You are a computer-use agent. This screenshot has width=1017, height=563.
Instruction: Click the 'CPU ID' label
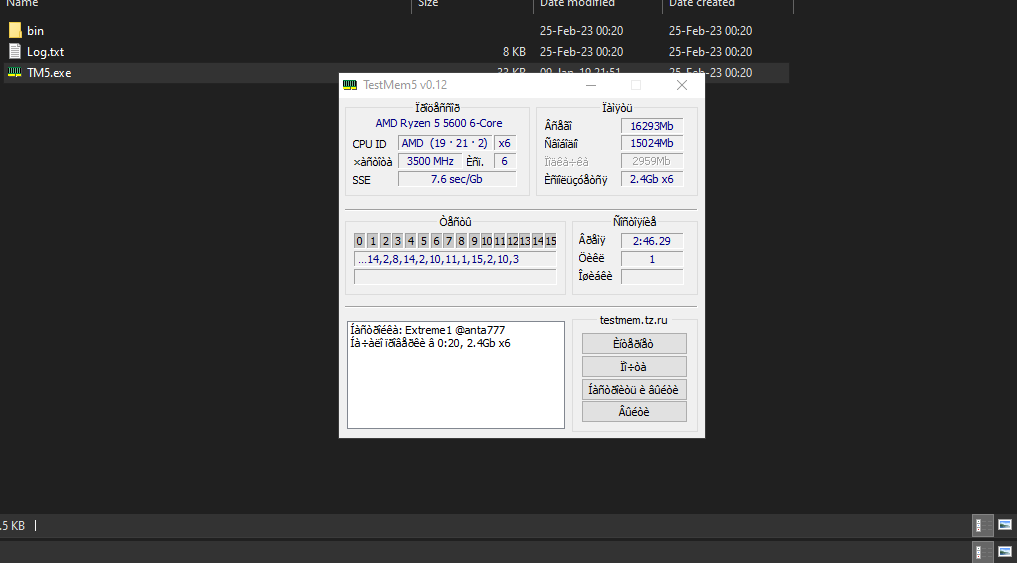369,144
